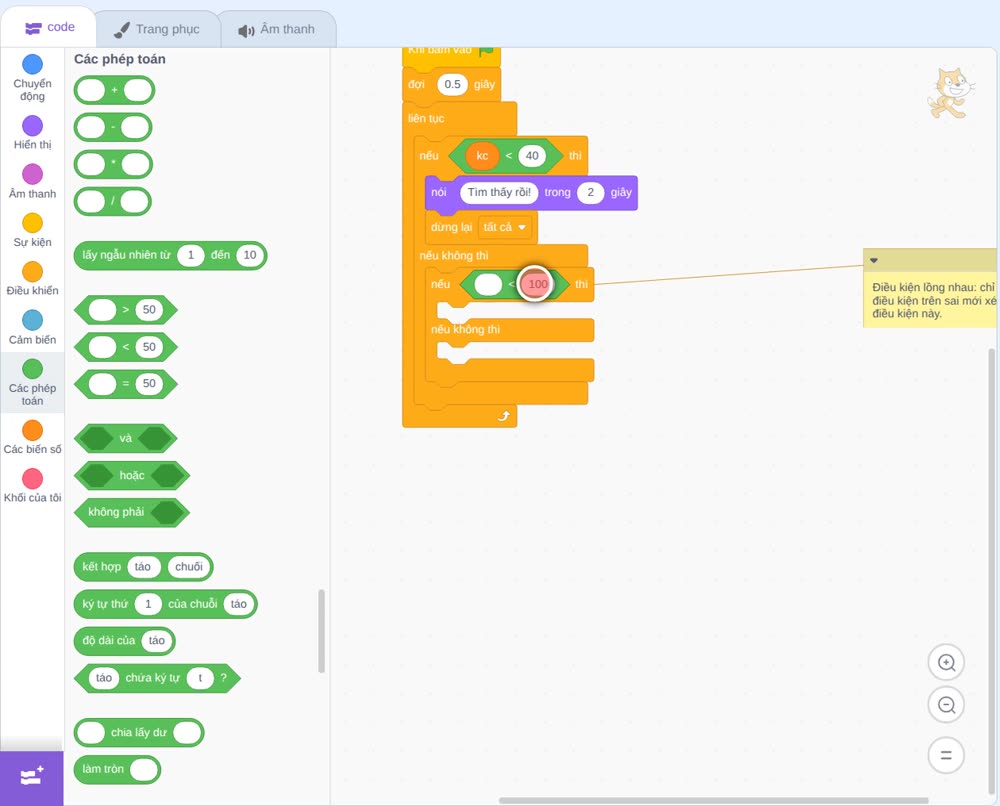Image resolution: width=1000 pixels, height=806 pixels.
Task: Reset workspace zoom to default
Action: click(x=946, y=755)
